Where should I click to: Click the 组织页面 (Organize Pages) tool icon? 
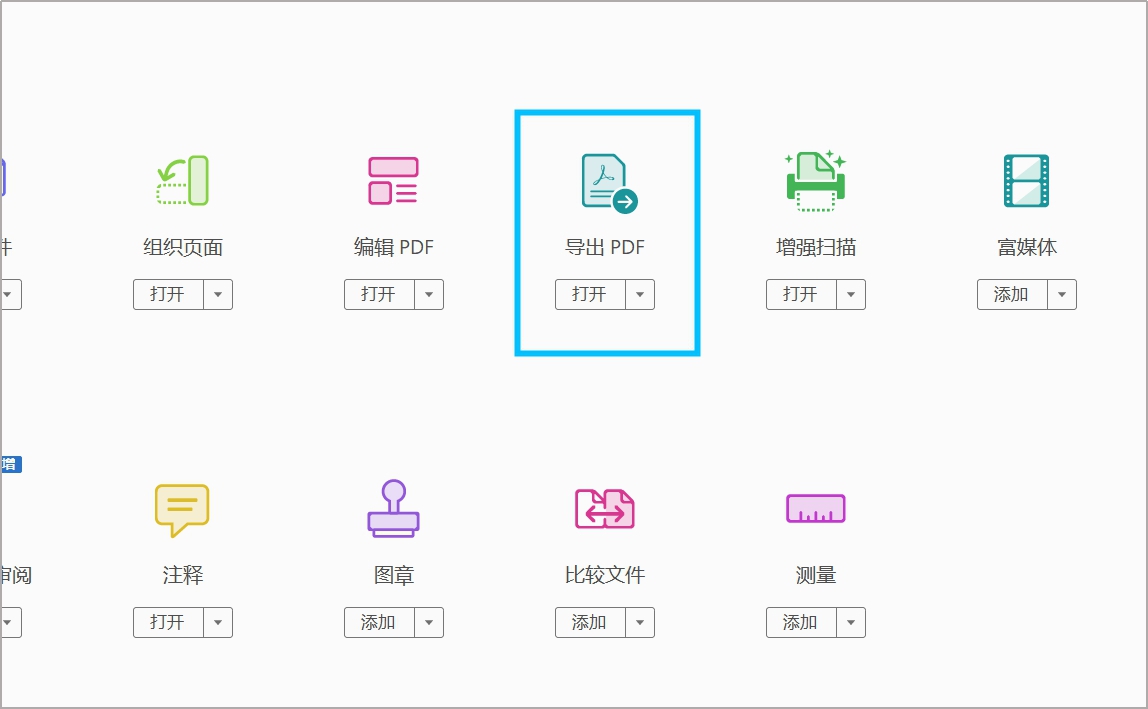(183, 180)
